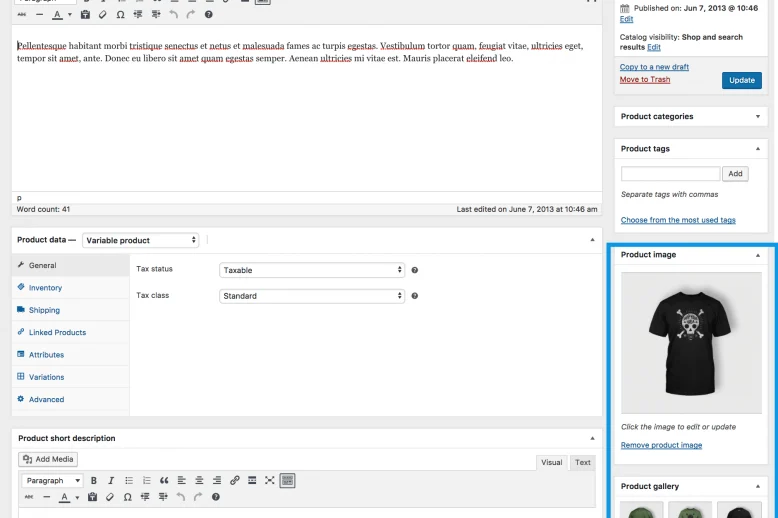778x518 pixels.
Task: Click the Remove product image link
Action: tap(661, 445)
